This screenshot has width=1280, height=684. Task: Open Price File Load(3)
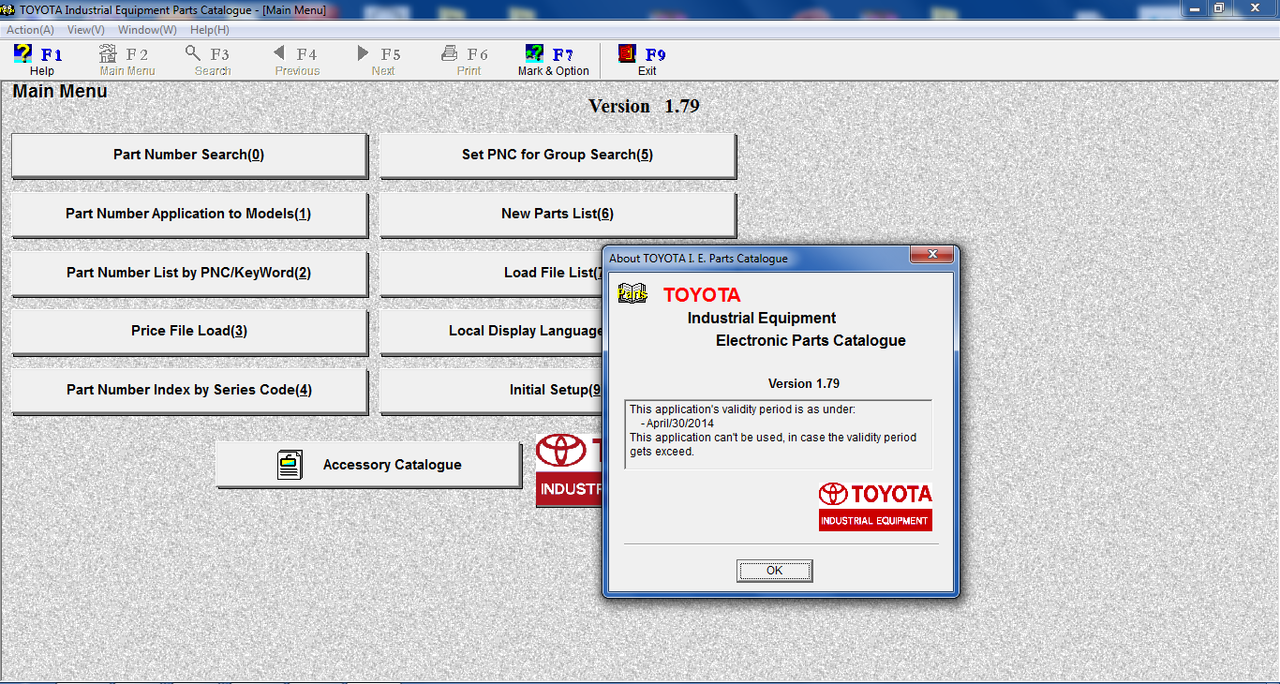point(189,331)
